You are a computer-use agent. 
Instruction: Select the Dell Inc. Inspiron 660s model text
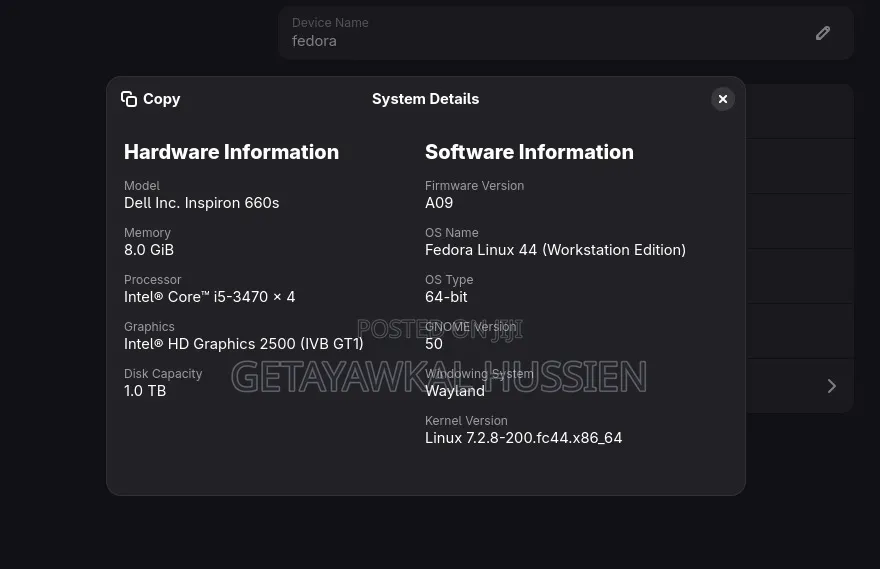[201, 203]
